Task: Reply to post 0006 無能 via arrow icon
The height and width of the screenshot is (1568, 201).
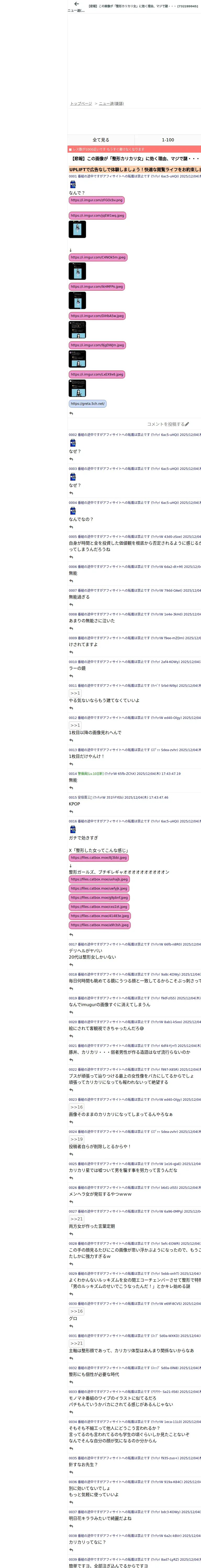Action: coord(71,581)
